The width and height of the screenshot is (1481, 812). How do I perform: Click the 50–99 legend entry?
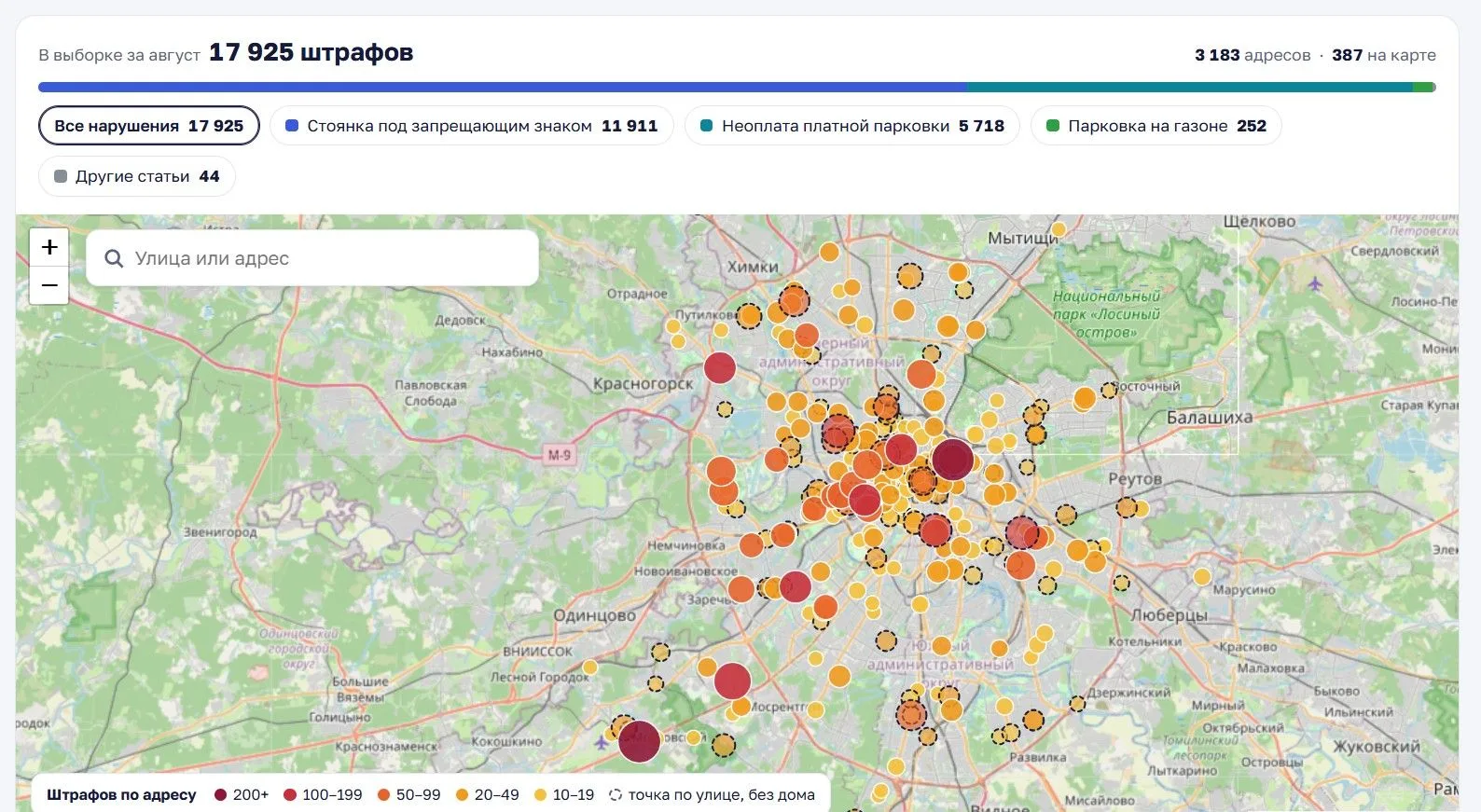408,795
